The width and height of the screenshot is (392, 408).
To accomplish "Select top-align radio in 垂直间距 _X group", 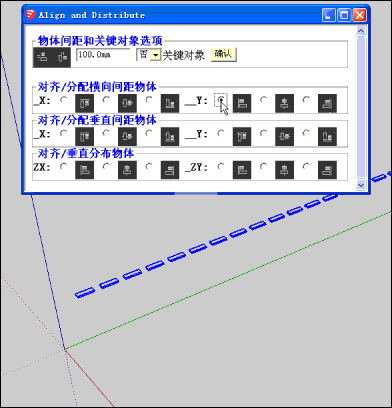I will click(x=64, y=133).
